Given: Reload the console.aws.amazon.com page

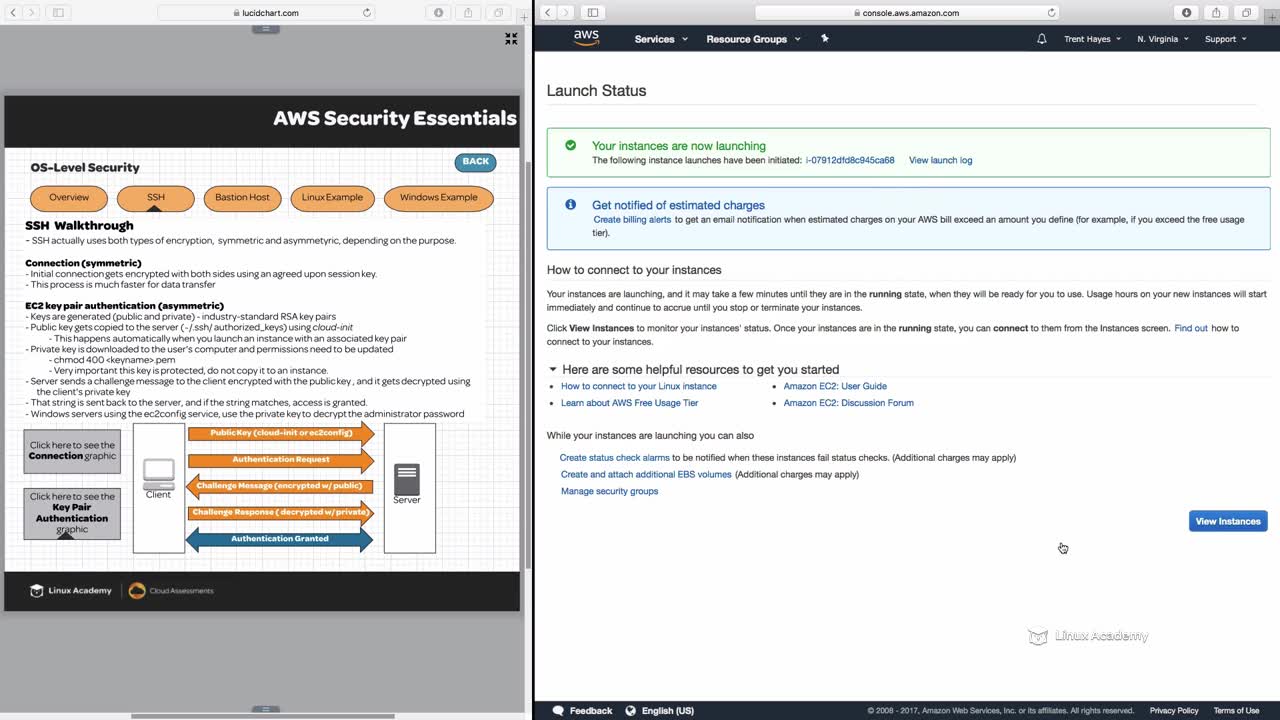Looking at the screenshot, I should (x=1052, y=13).
